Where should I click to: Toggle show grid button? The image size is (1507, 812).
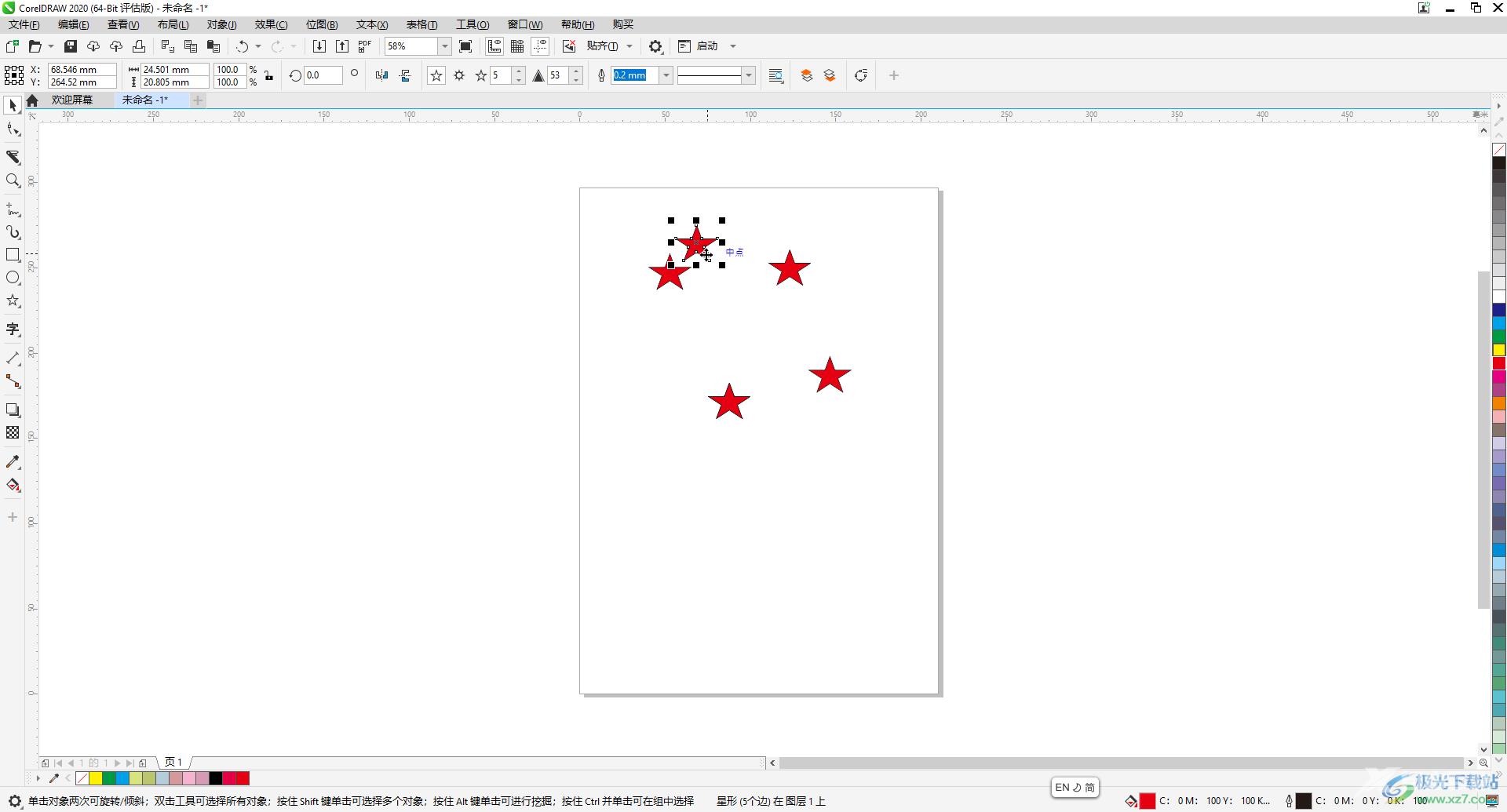pos(517,46)
